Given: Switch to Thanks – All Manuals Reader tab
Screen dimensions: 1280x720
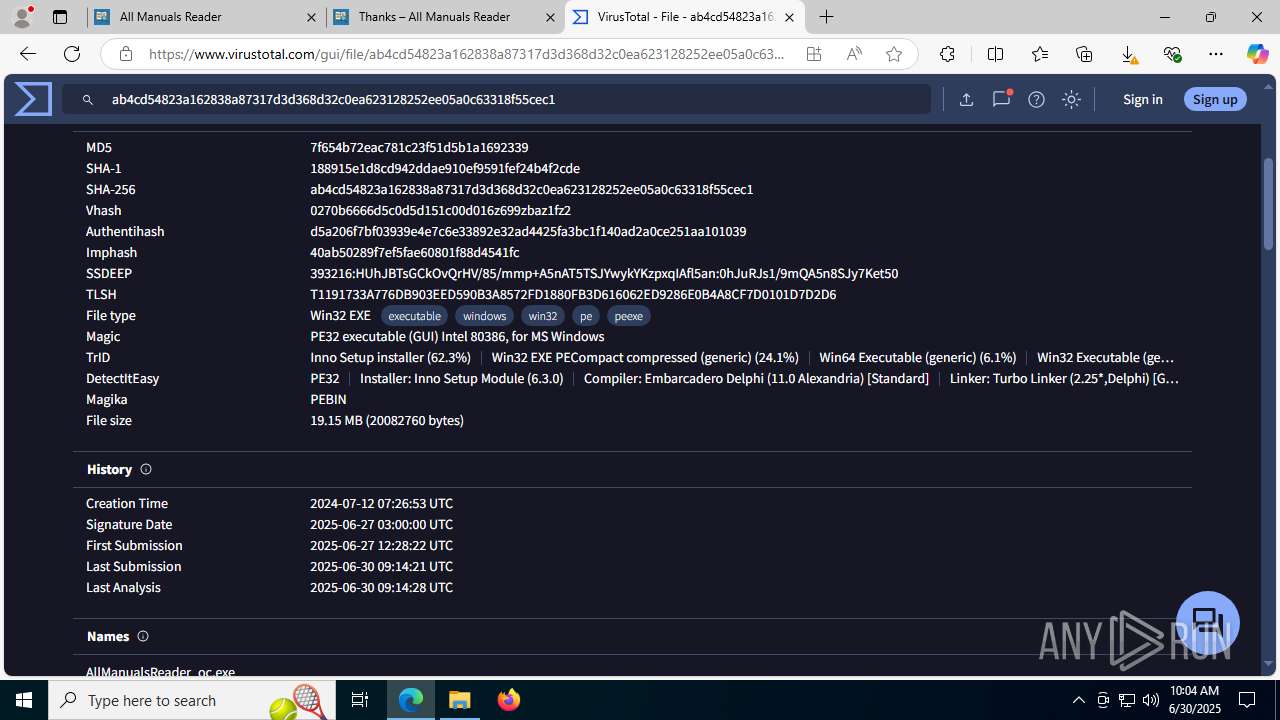Looking at the screenshot, I should 445,17.
